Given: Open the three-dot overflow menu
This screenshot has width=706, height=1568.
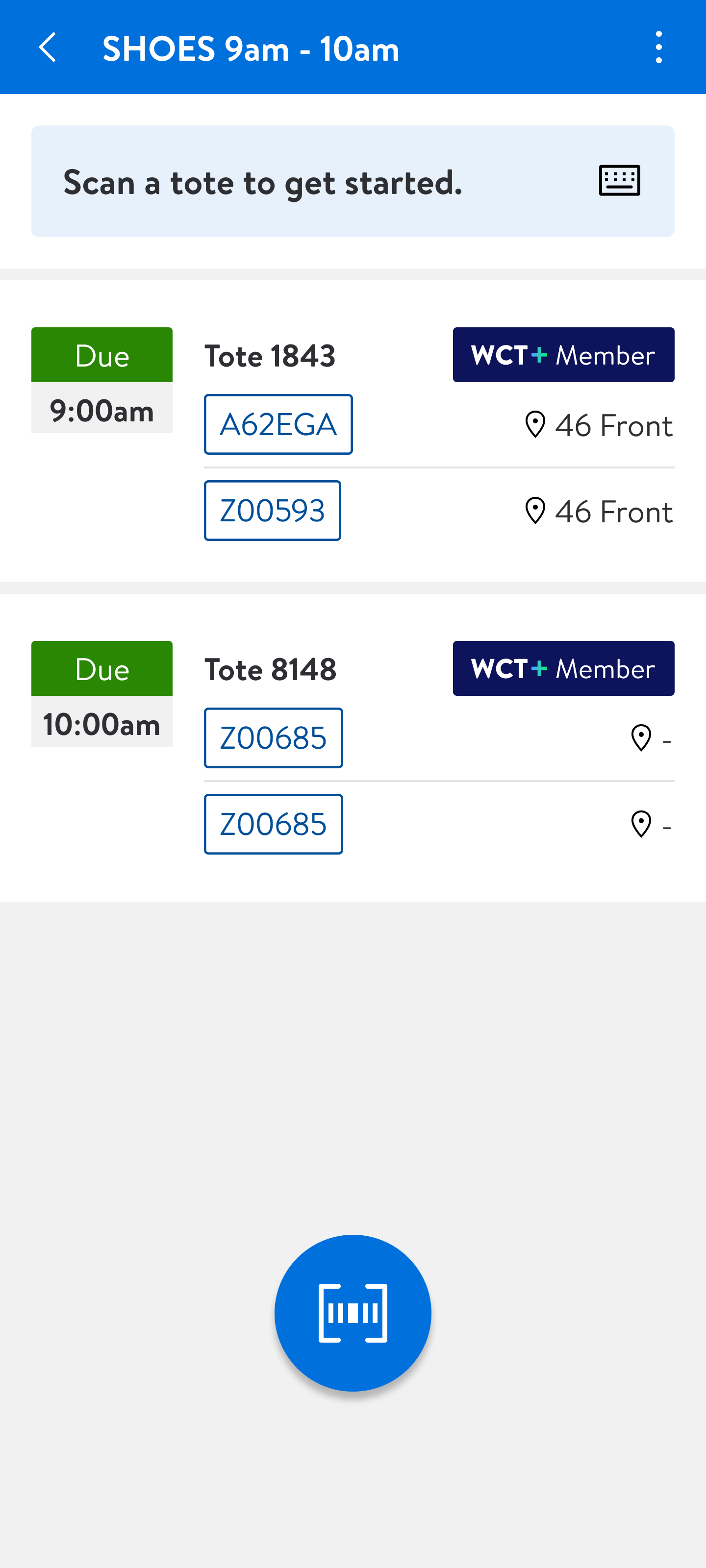Looking at the screenshot, I should tap(658, 48).
